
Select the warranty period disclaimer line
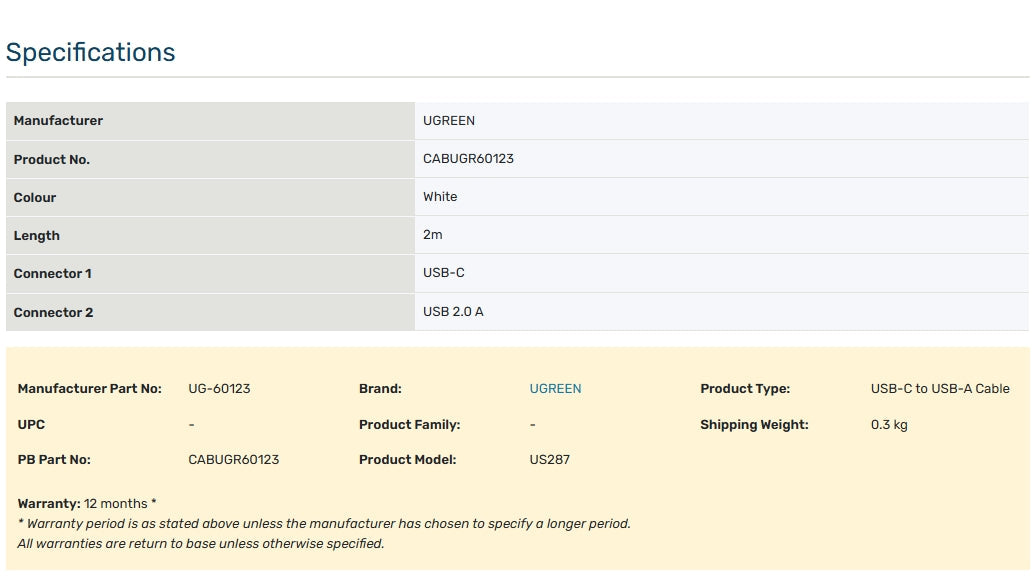324,524
